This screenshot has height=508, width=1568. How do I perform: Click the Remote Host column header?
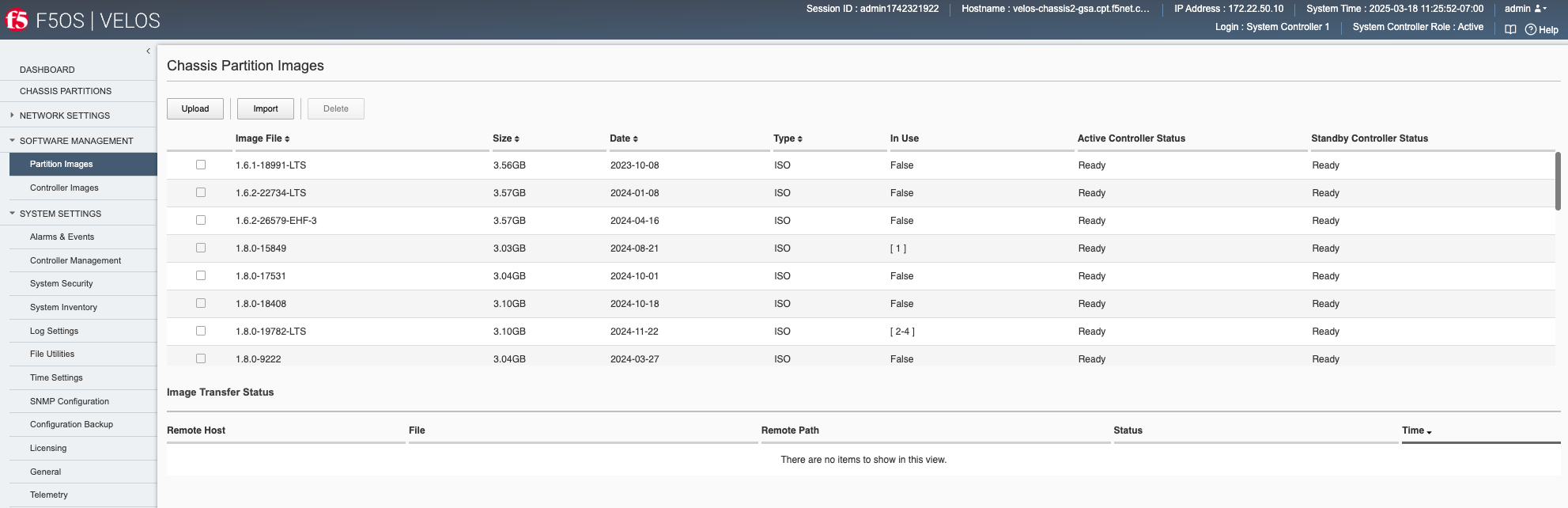click(x=196, y=430)
